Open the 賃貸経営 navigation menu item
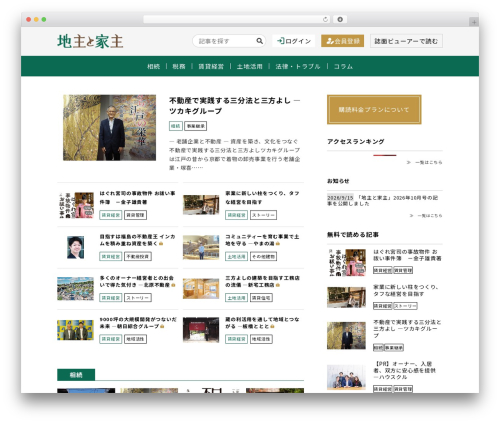 [211, 66]
